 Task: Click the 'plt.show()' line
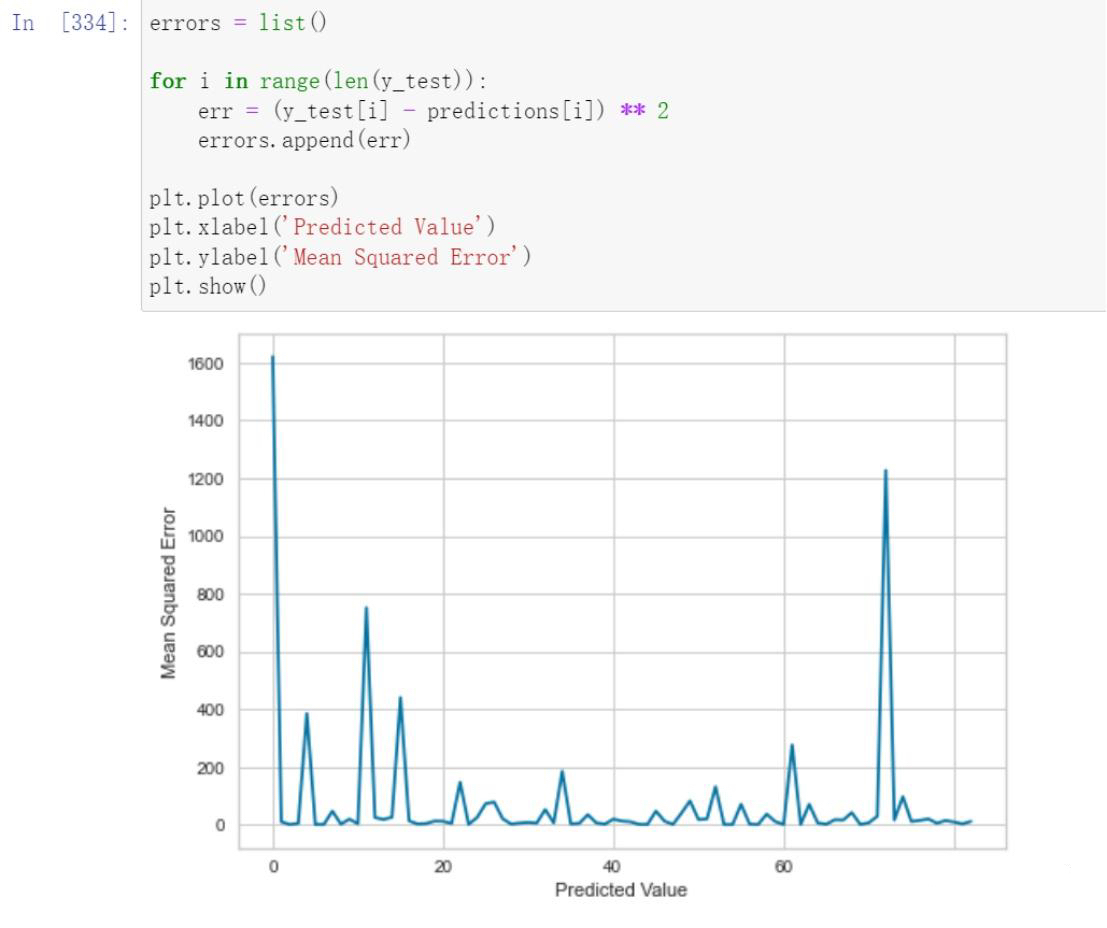point(208,286)
